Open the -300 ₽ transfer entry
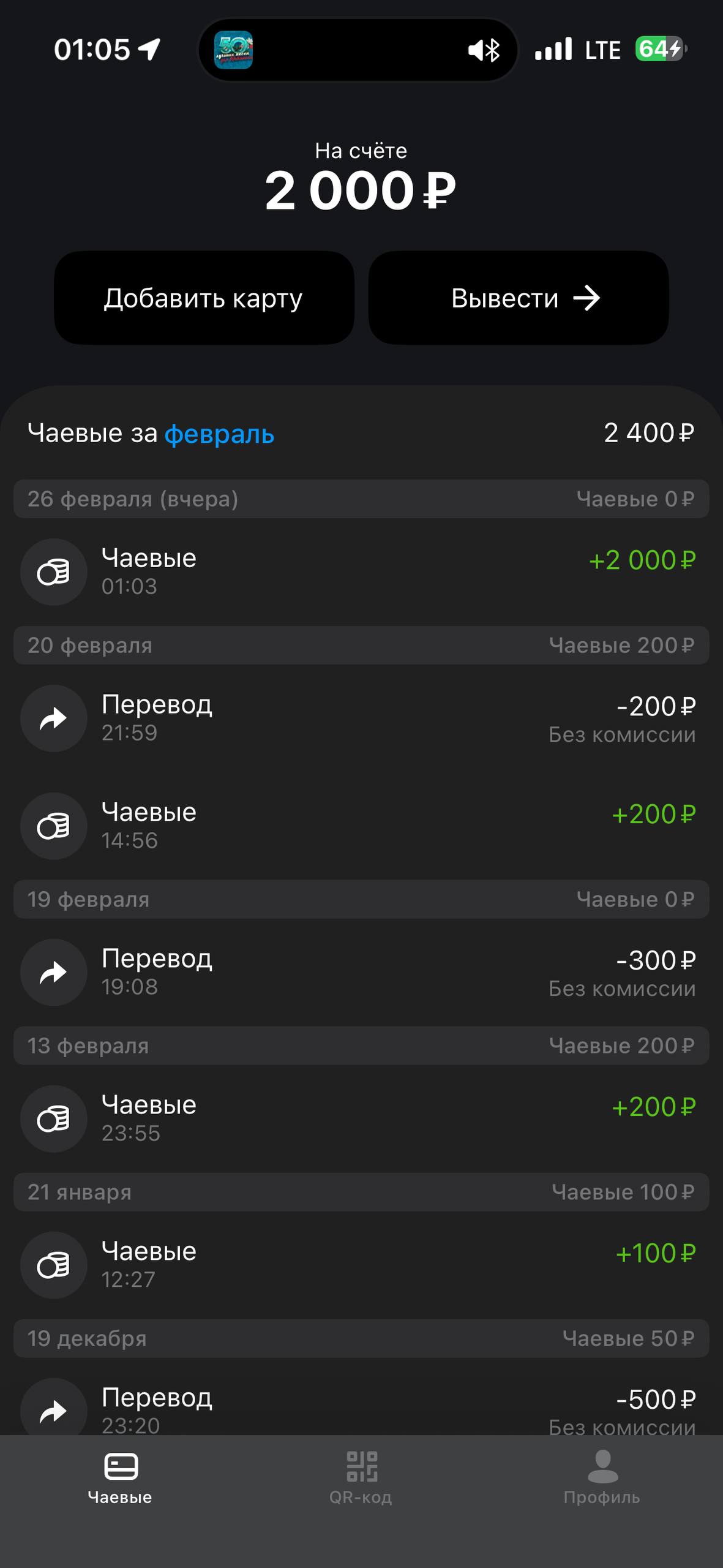Viewport: 723px width, 1568px height. coord(361,973)
